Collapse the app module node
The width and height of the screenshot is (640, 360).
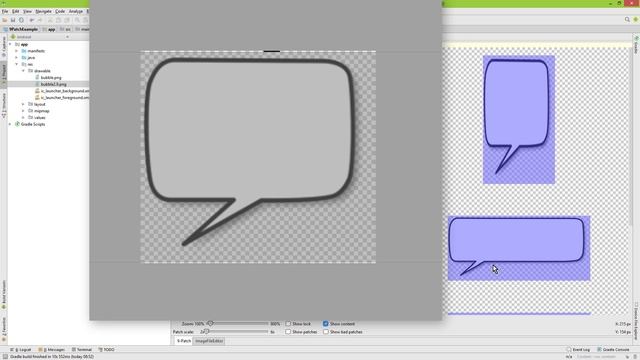[11, 44]
